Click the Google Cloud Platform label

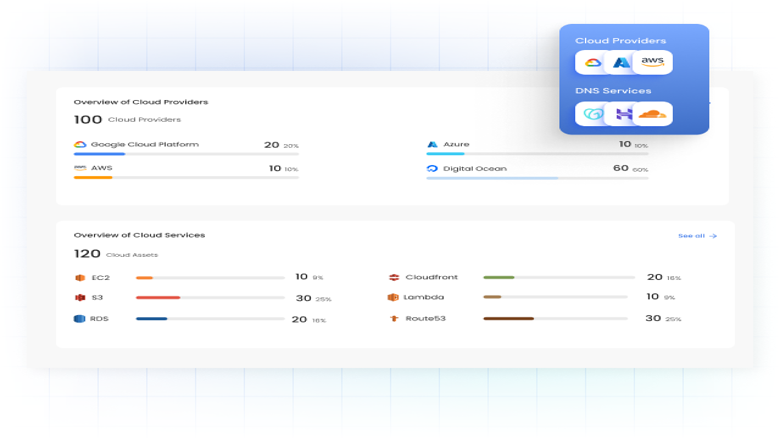[x=145, y=145]
